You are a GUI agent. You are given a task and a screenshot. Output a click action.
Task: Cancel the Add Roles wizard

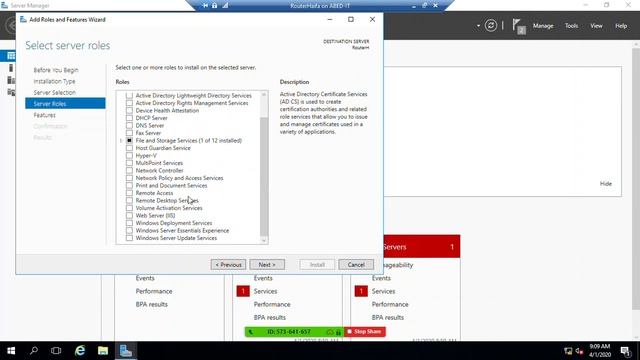pos(356,264)
